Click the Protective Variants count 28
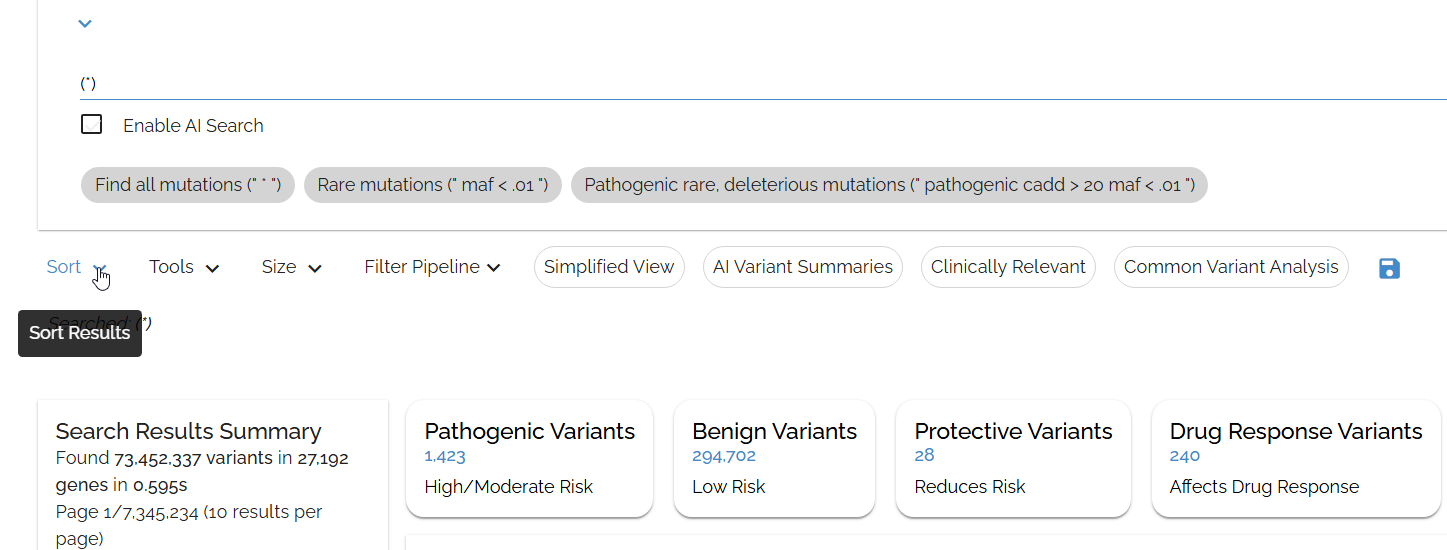Screen dimensions: 1447x550 click(924, 456)
